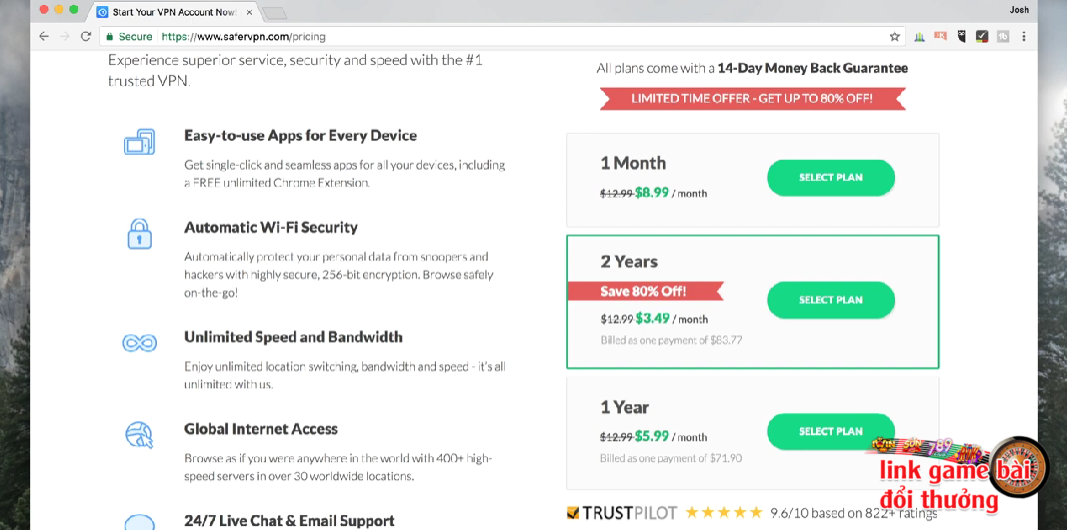Click the devices icon beside Easy-to-use Apps

(x=139, y=142)
